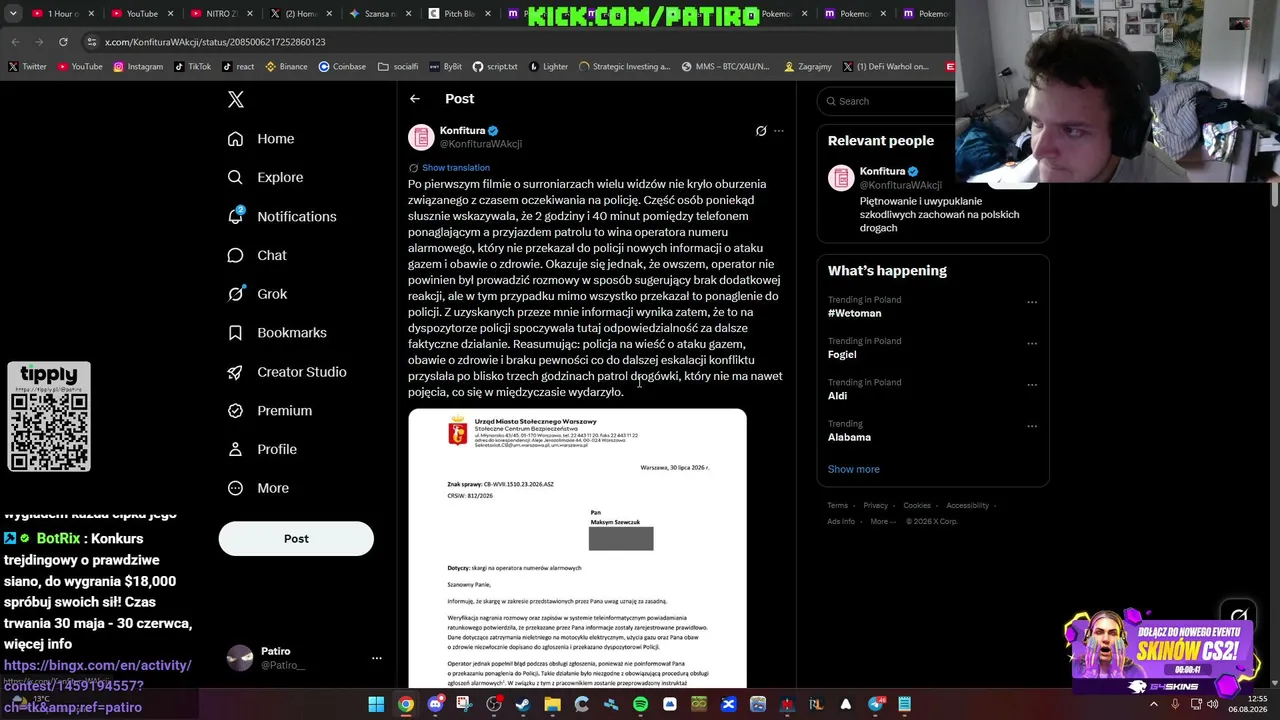Open the Cookies footer link
The width and height of the screenshot is (1280, 720).
[917, 506]
